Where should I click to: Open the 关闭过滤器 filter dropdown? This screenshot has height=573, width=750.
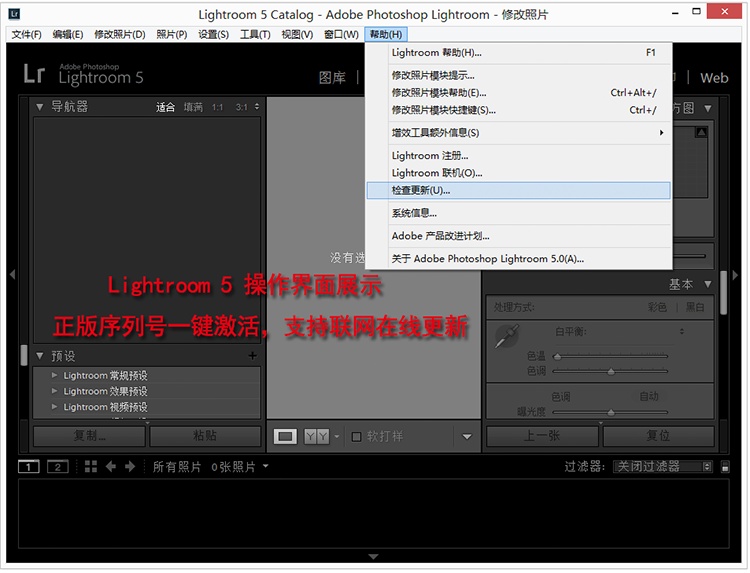[663, 467]
